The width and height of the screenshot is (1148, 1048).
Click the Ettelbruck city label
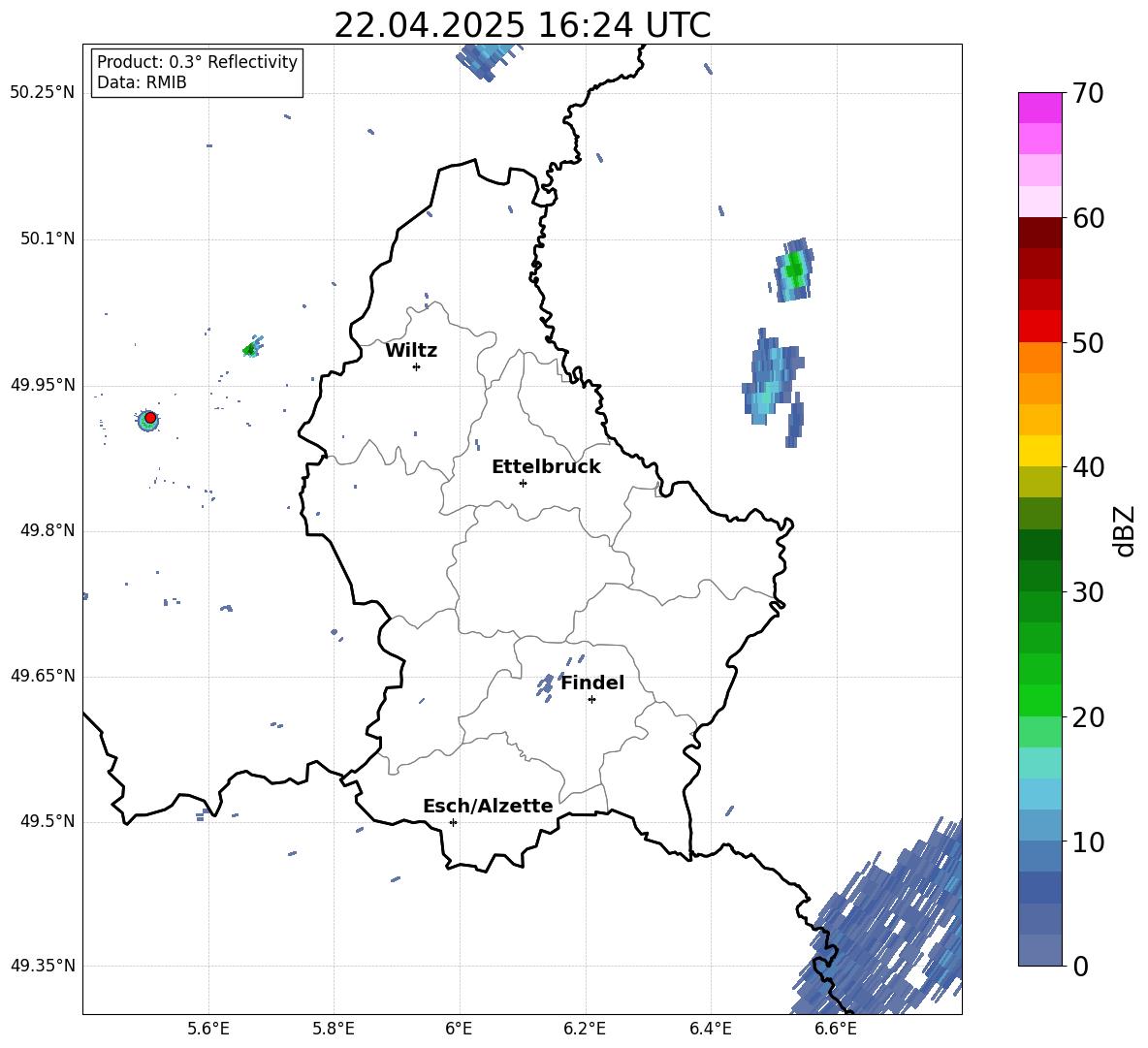tap(546, 467)
